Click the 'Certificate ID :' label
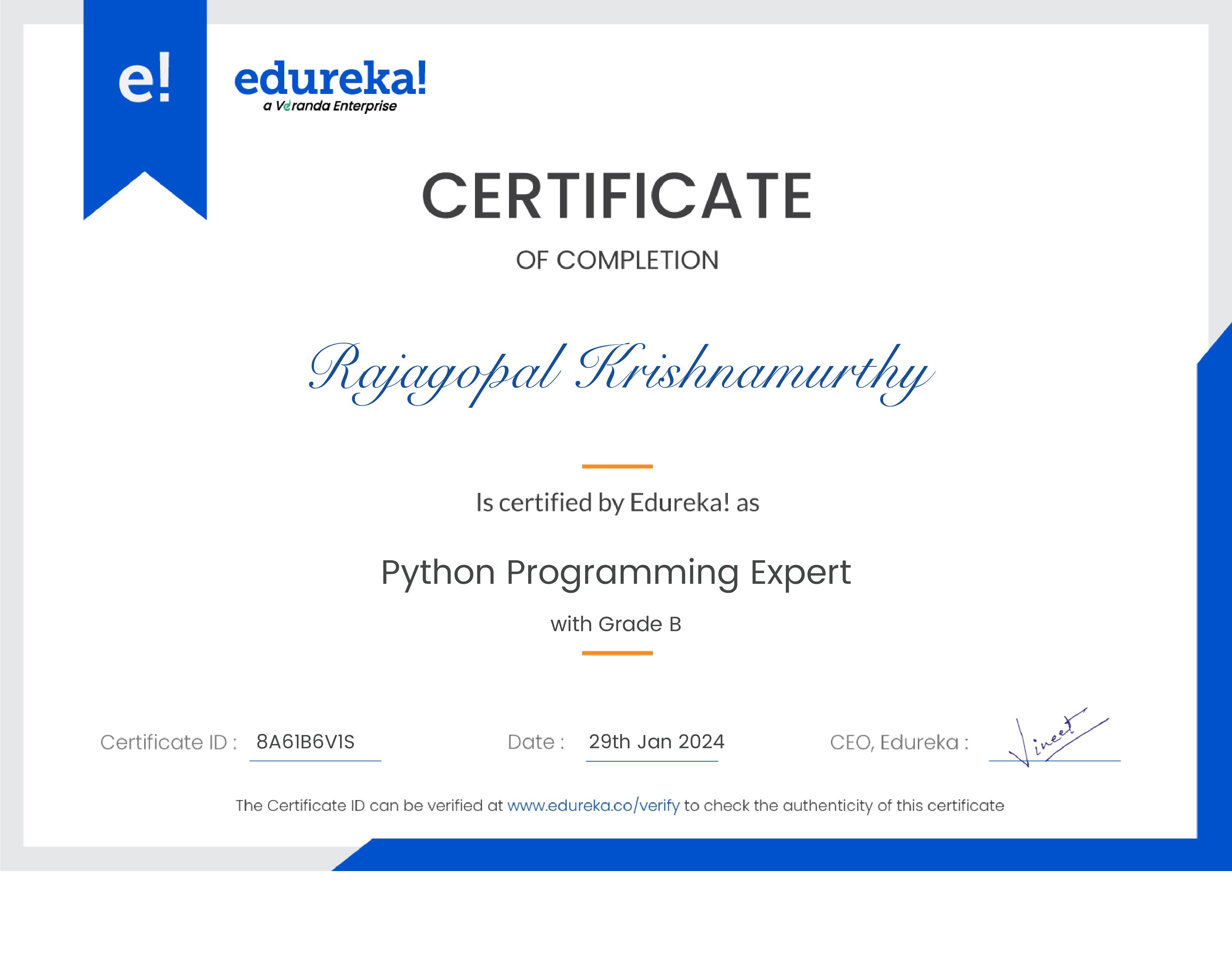Viewport: 1232px width, 955px height. point(169,742)
